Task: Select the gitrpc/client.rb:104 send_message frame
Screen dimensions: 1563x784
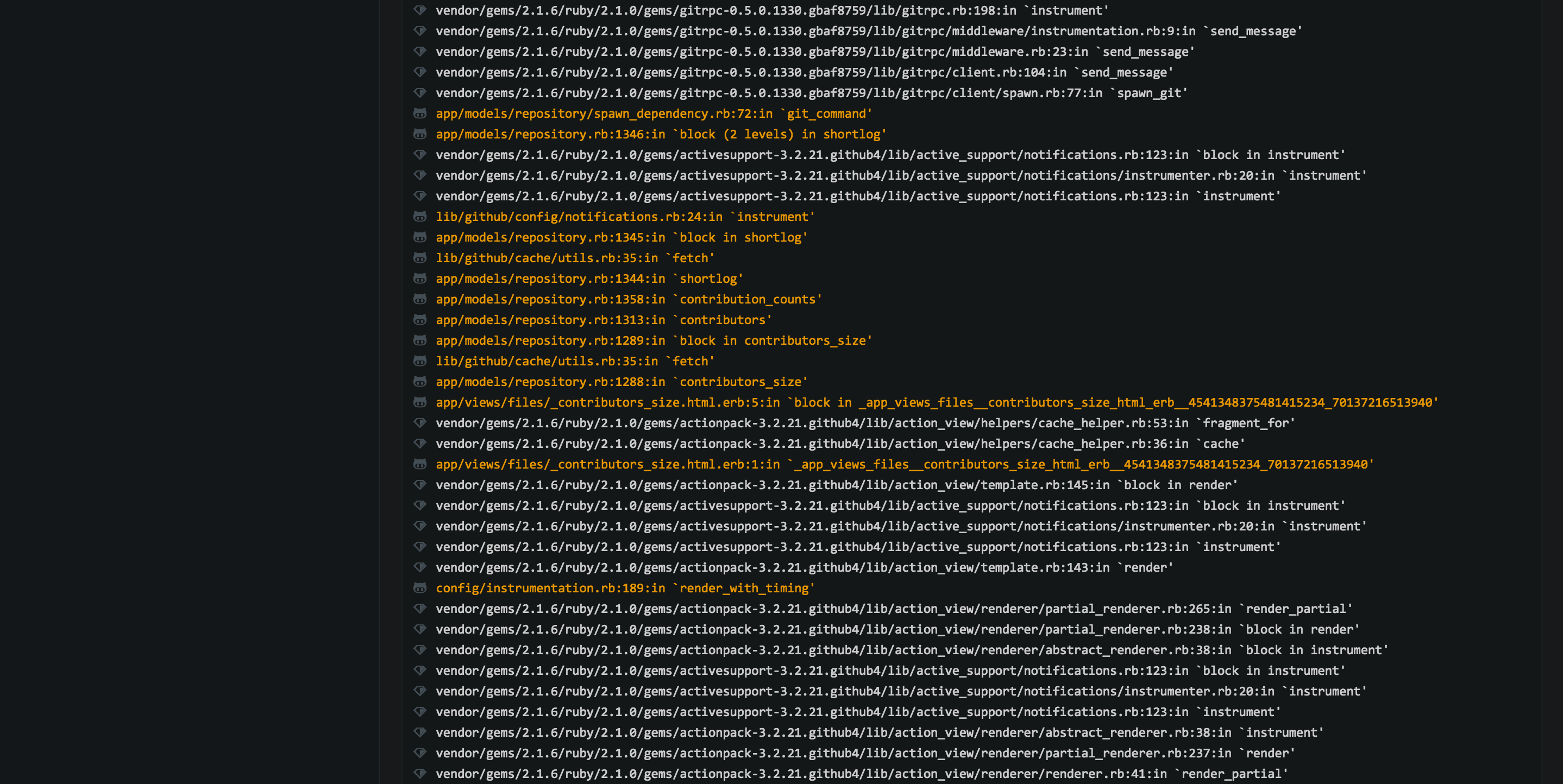Action: tap(804, 72)
